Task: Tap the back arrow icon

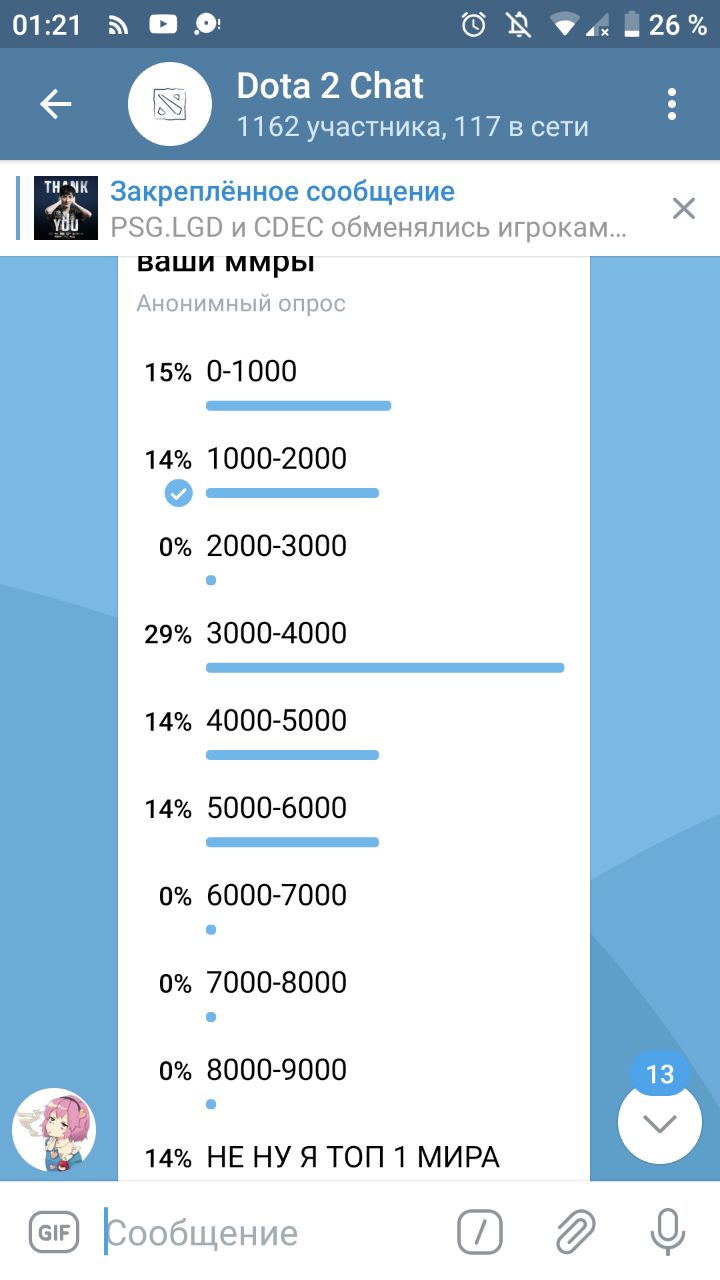Action: (x=56, y=104)
